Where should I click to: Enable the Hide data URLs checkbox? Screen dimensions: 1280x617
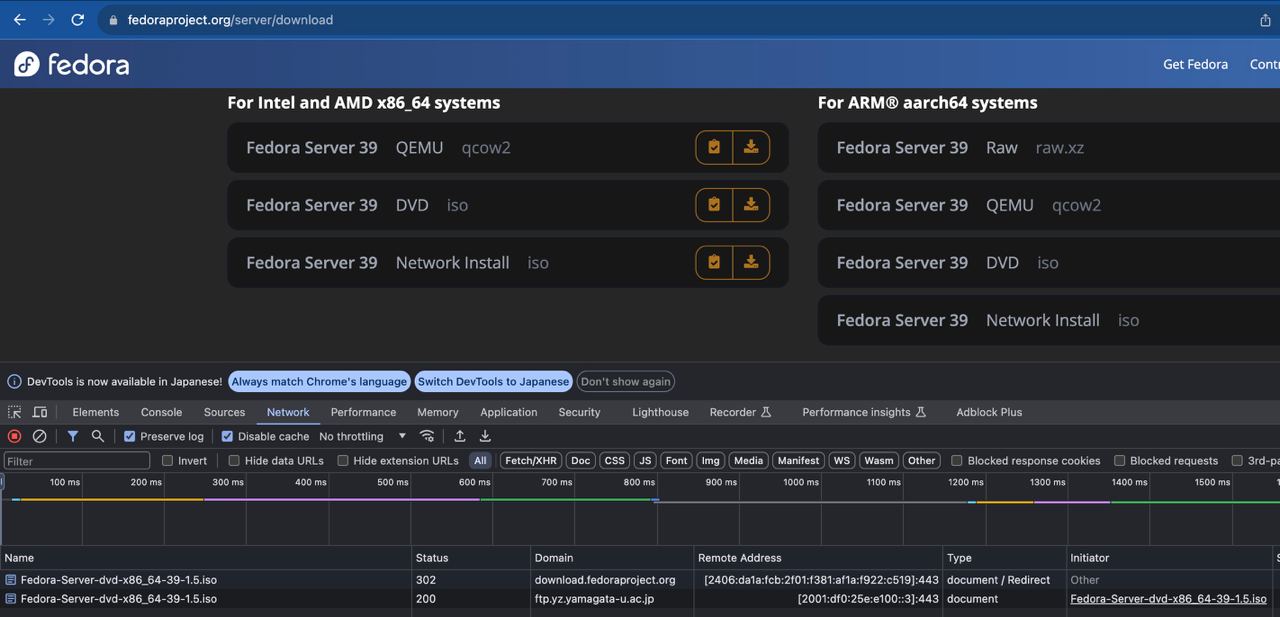coord(234,461)
